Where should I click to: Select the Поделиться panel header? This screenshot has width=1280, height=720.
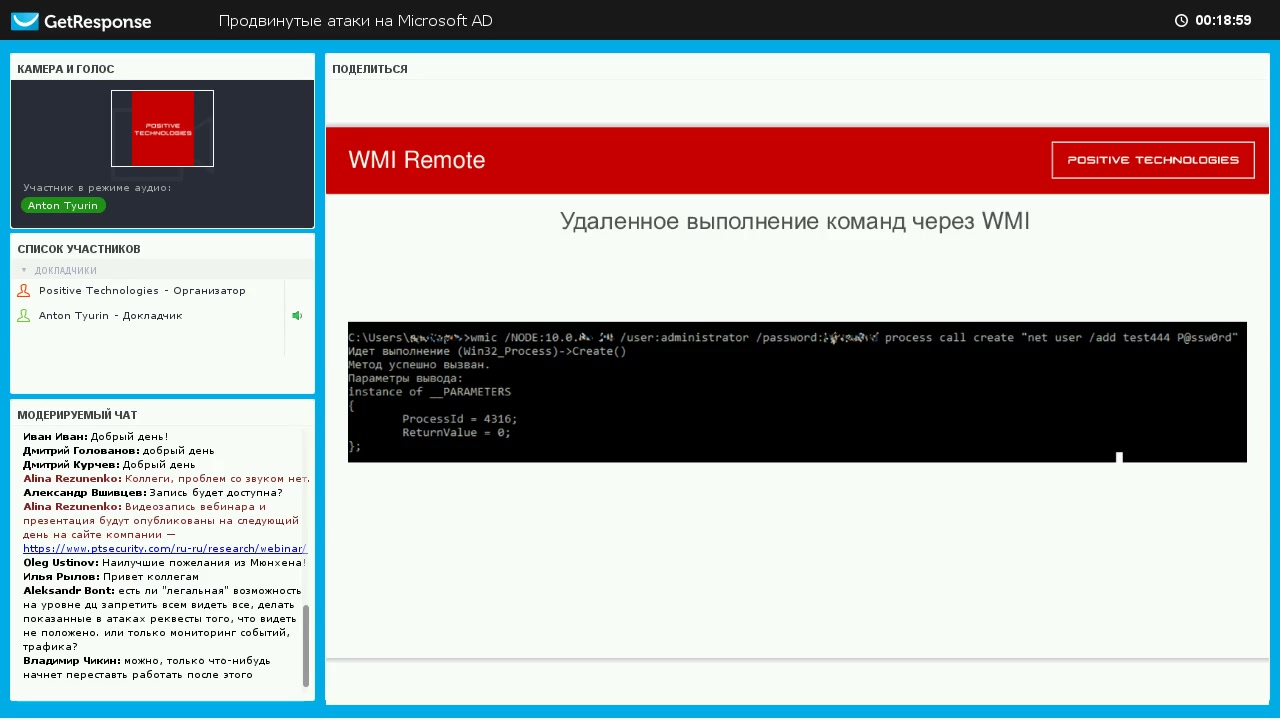370,69
